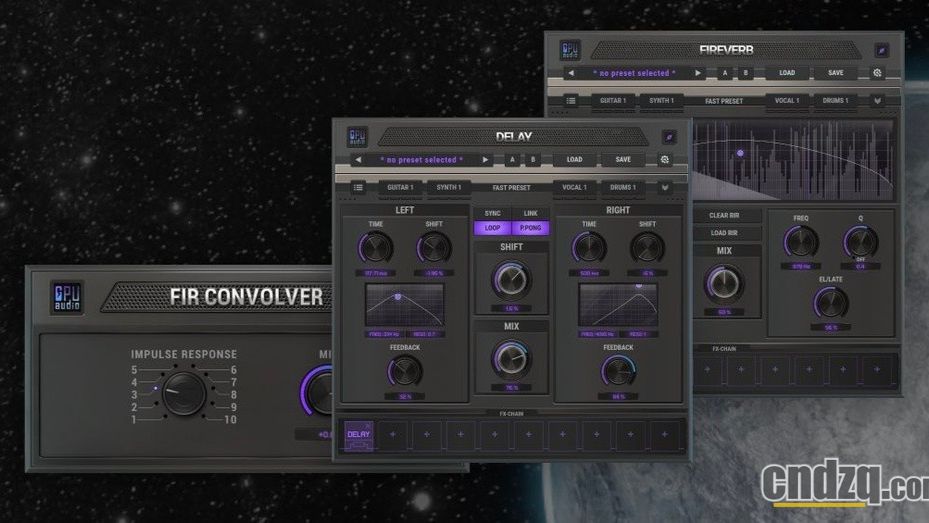Click the Left TIME knob in Delay
The width and height of the screenshot is (929, 523).
376,248
